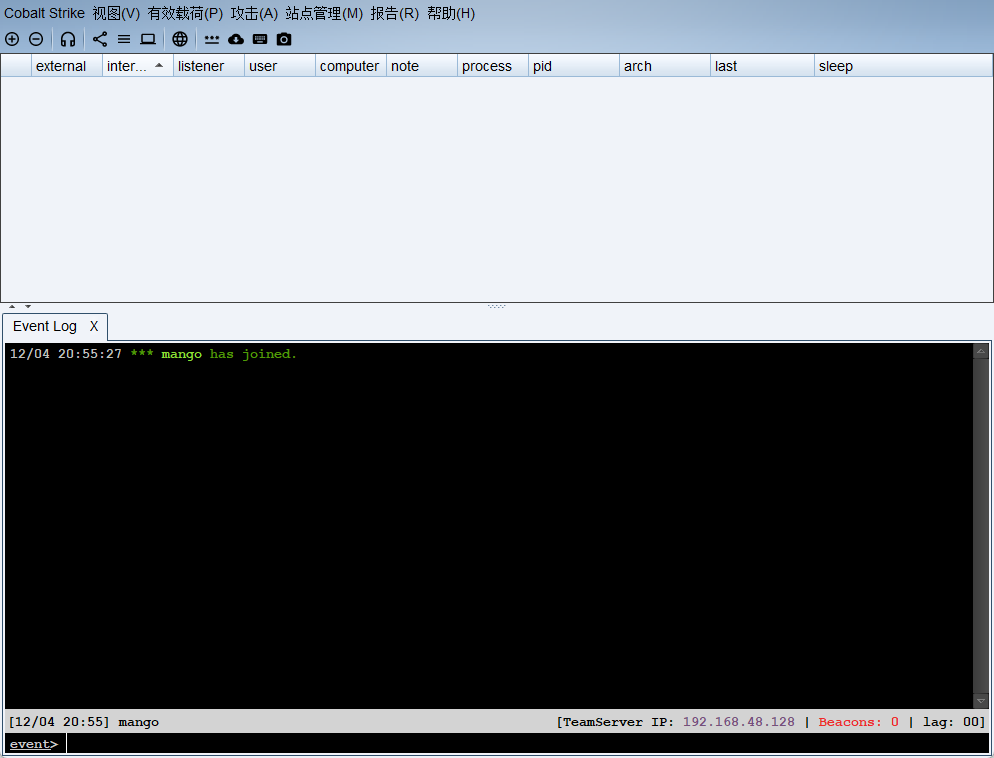Sort sessions by computer column header

tap(351, 66)
